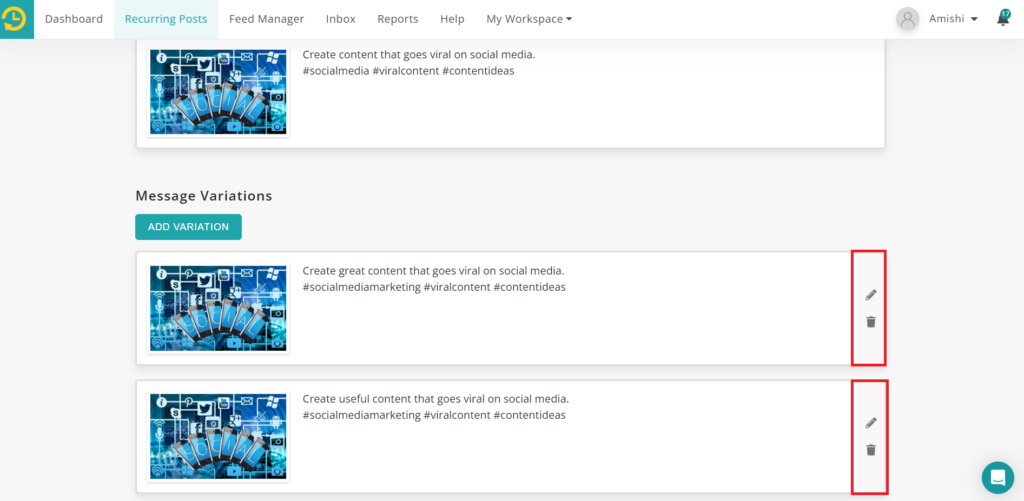Open the chat support bubble icon
This screenshot has height=501, width=1024.
pyautogui.click(x=997, y=477)
